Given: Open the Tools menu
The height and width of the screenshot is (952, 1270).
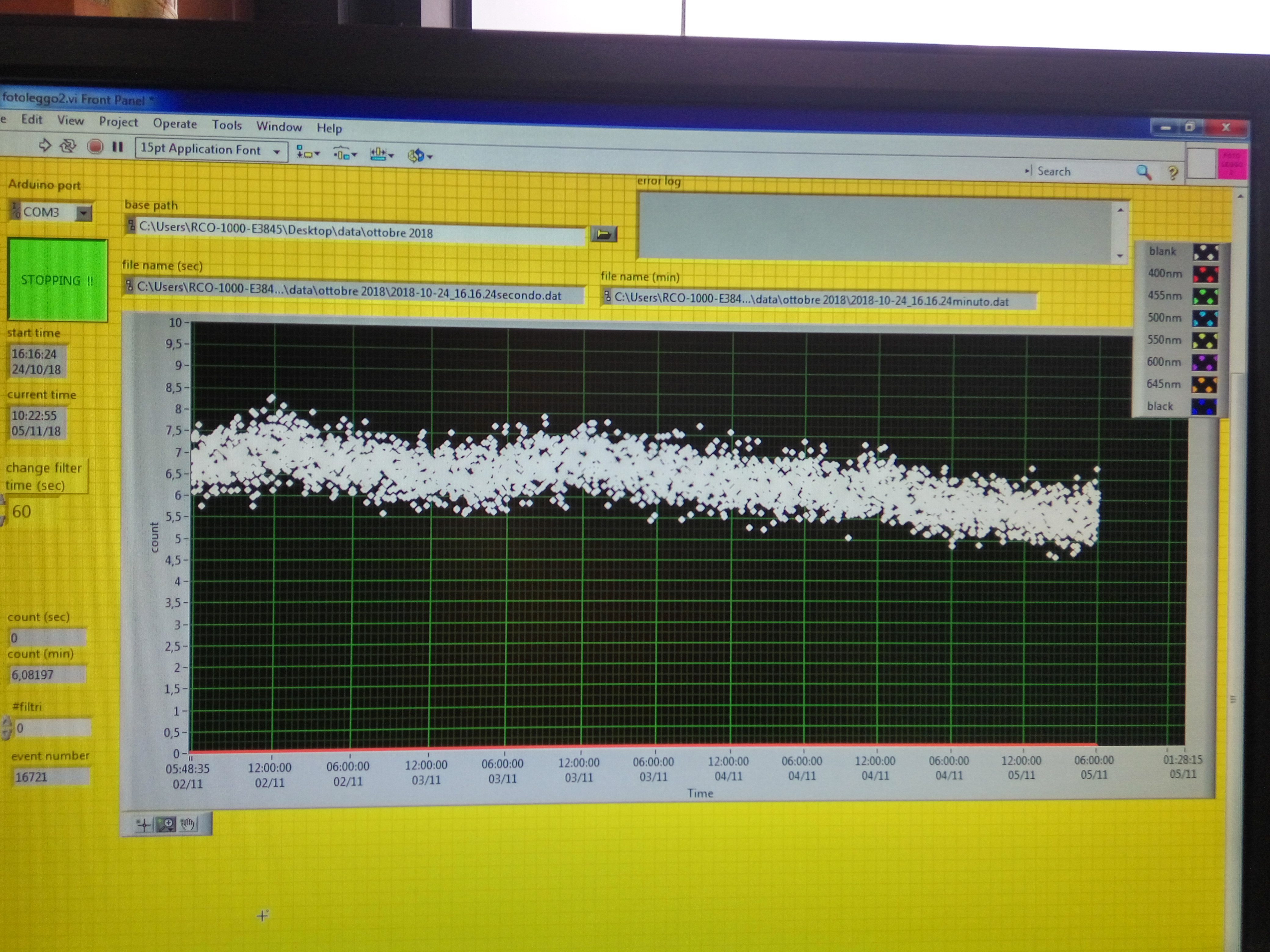Looking at the screenshot, I should 227,125.
